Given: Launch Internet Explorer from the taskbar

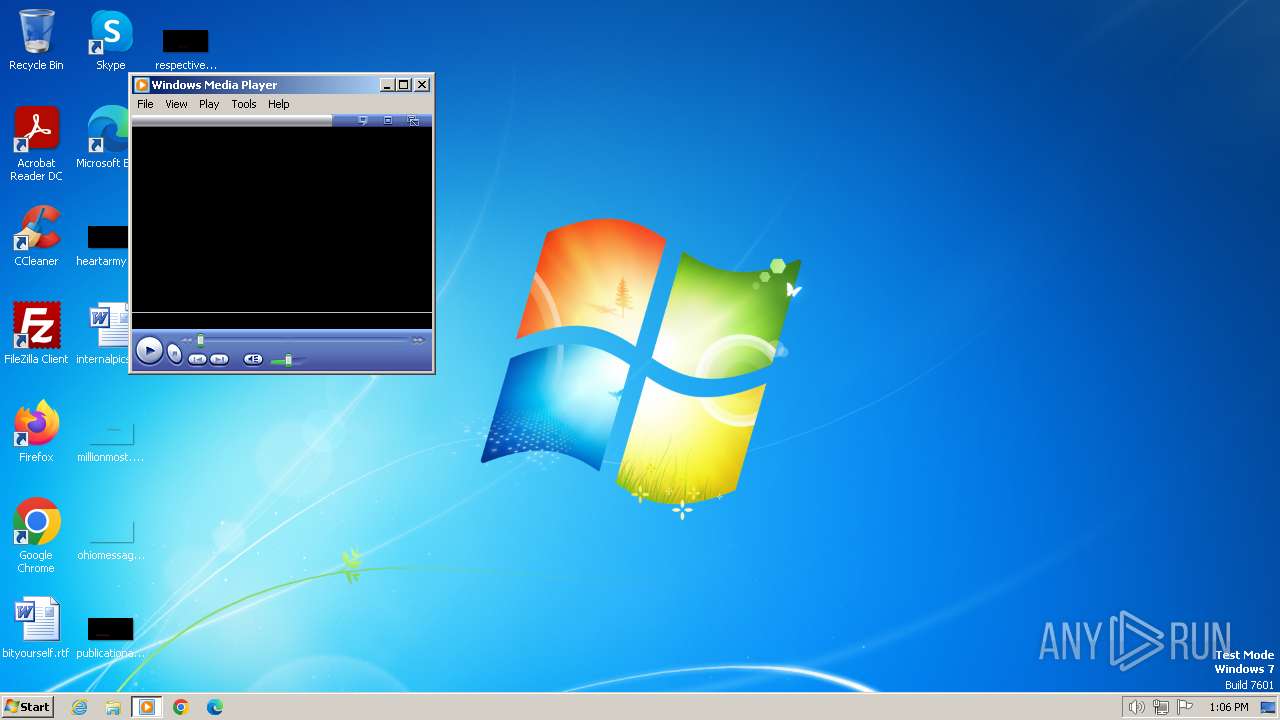Looking at the screenshot, I should pyautogui.click(x=79, y=707).
